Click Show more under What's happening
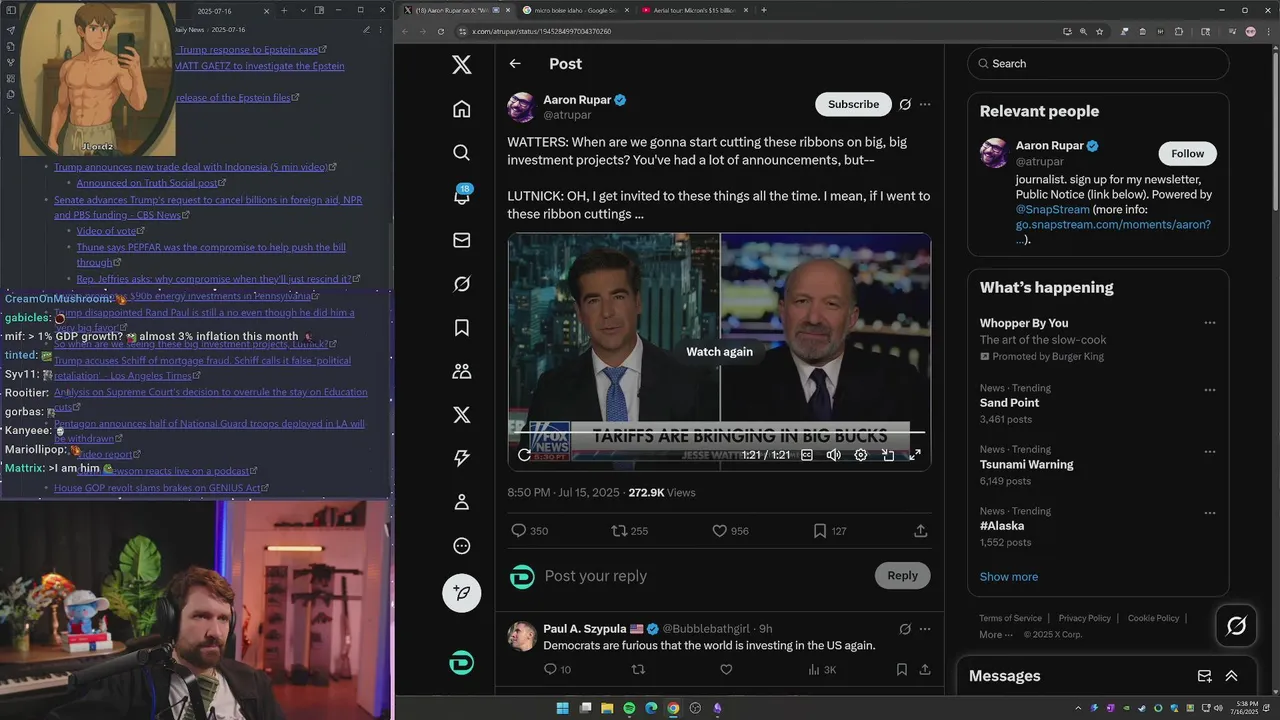 (x=1008, y=577)
